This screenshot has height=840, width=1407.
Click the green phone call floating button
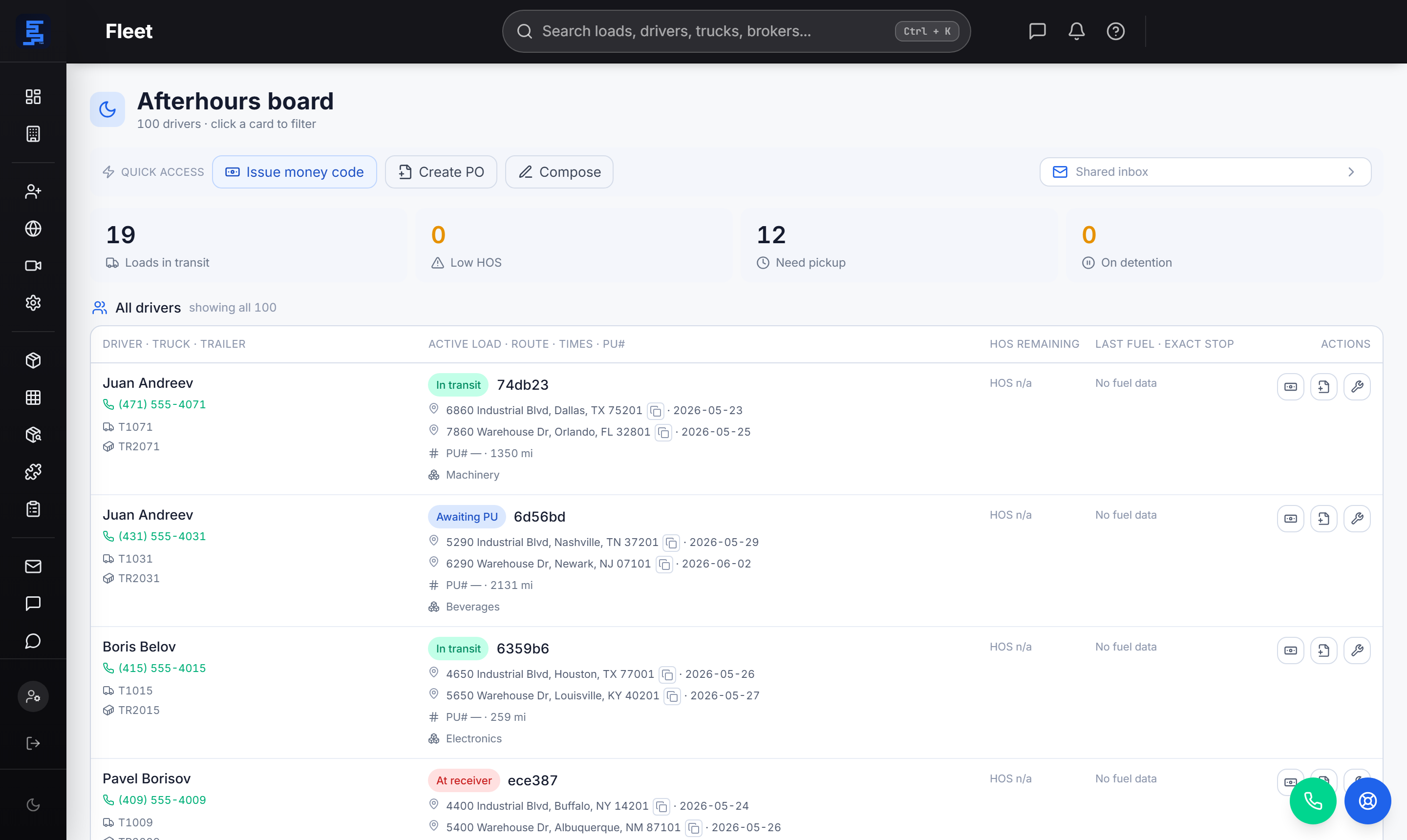coord(1313,801)
